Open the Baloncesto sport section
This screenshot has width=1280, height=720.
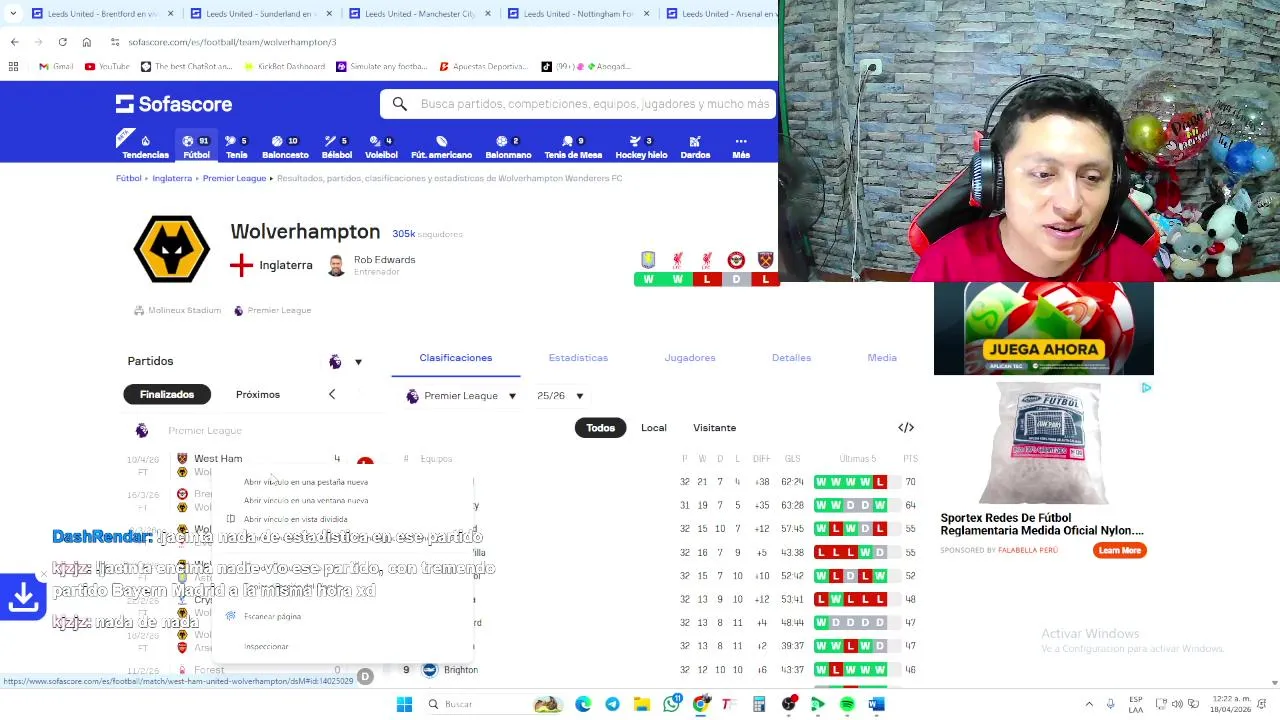[285, 147]
